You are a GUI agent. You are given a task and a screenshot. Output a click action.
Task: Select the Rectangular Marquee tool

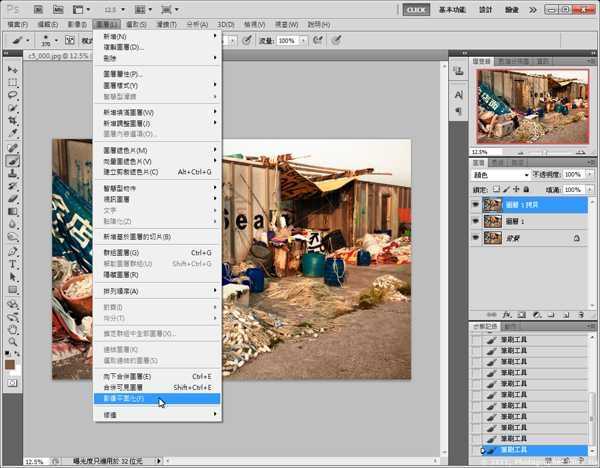click(13, 82)
